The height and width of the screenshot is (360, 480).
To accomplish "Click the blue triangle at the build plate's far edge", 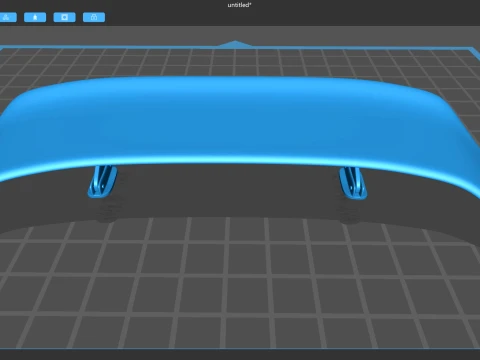I will 235,44.
